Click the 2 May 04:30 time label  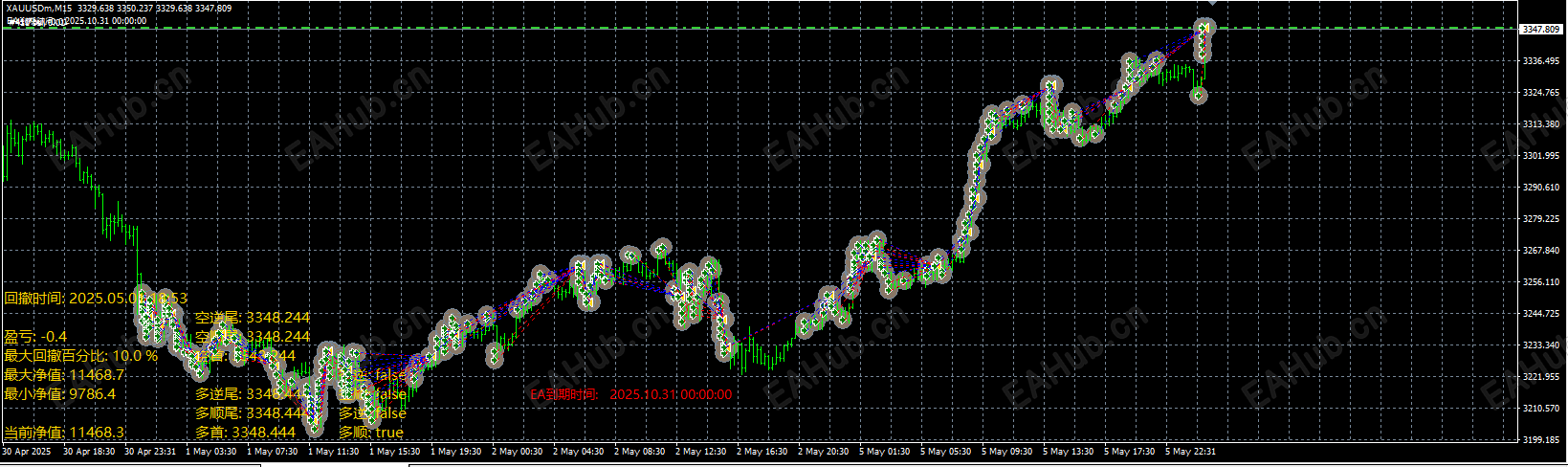coord(579,452)
